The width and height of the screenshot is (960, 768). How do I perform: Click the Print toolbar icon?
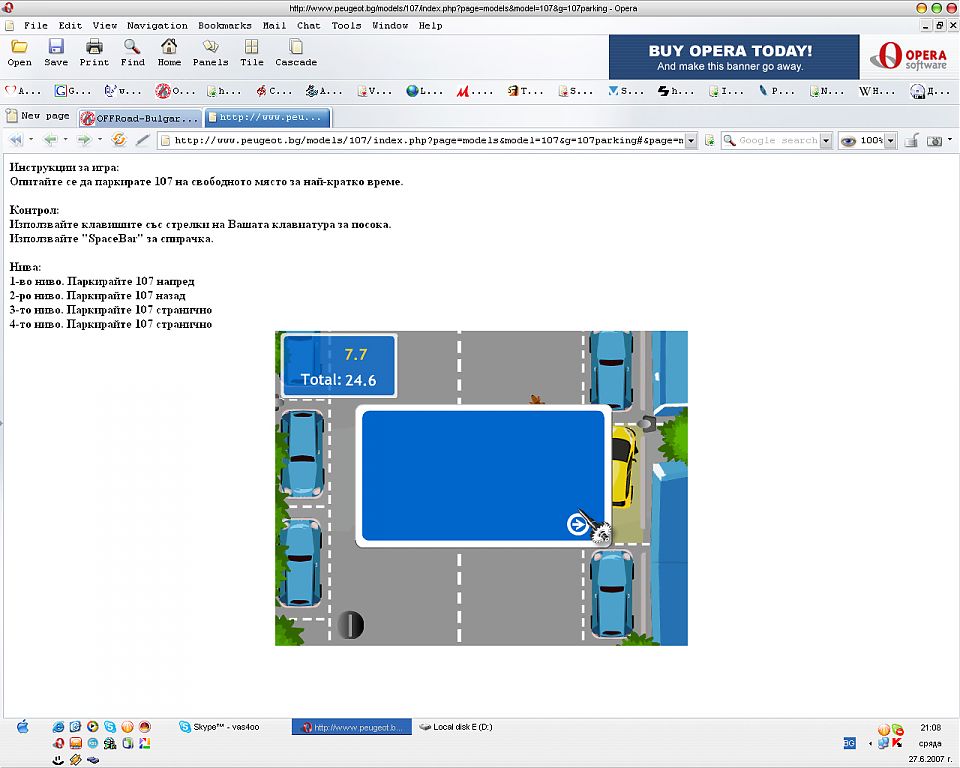(94, 52)
